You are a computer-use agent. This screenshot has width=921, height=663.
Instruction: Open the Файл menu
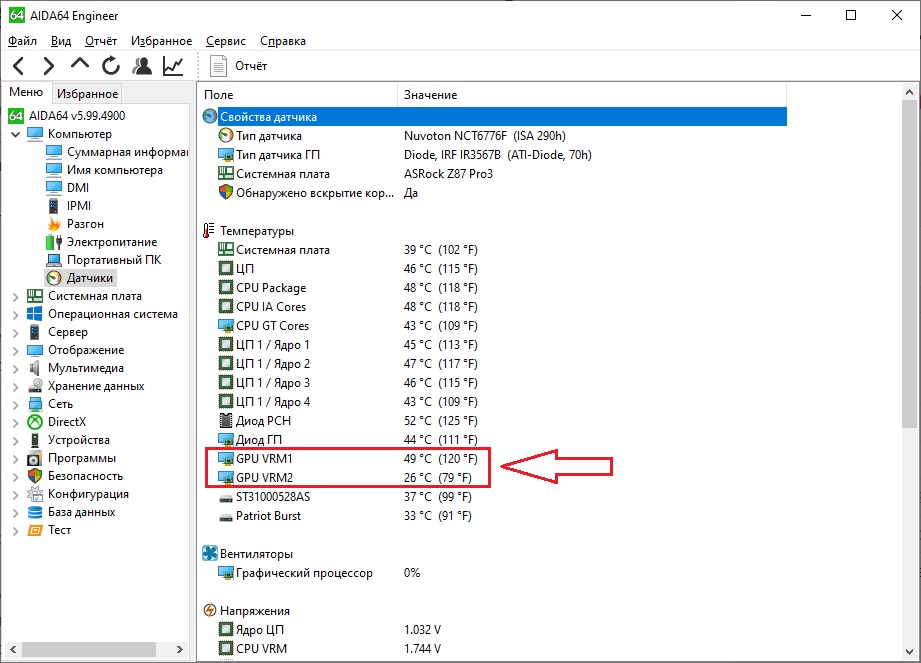tap(22, 41)
